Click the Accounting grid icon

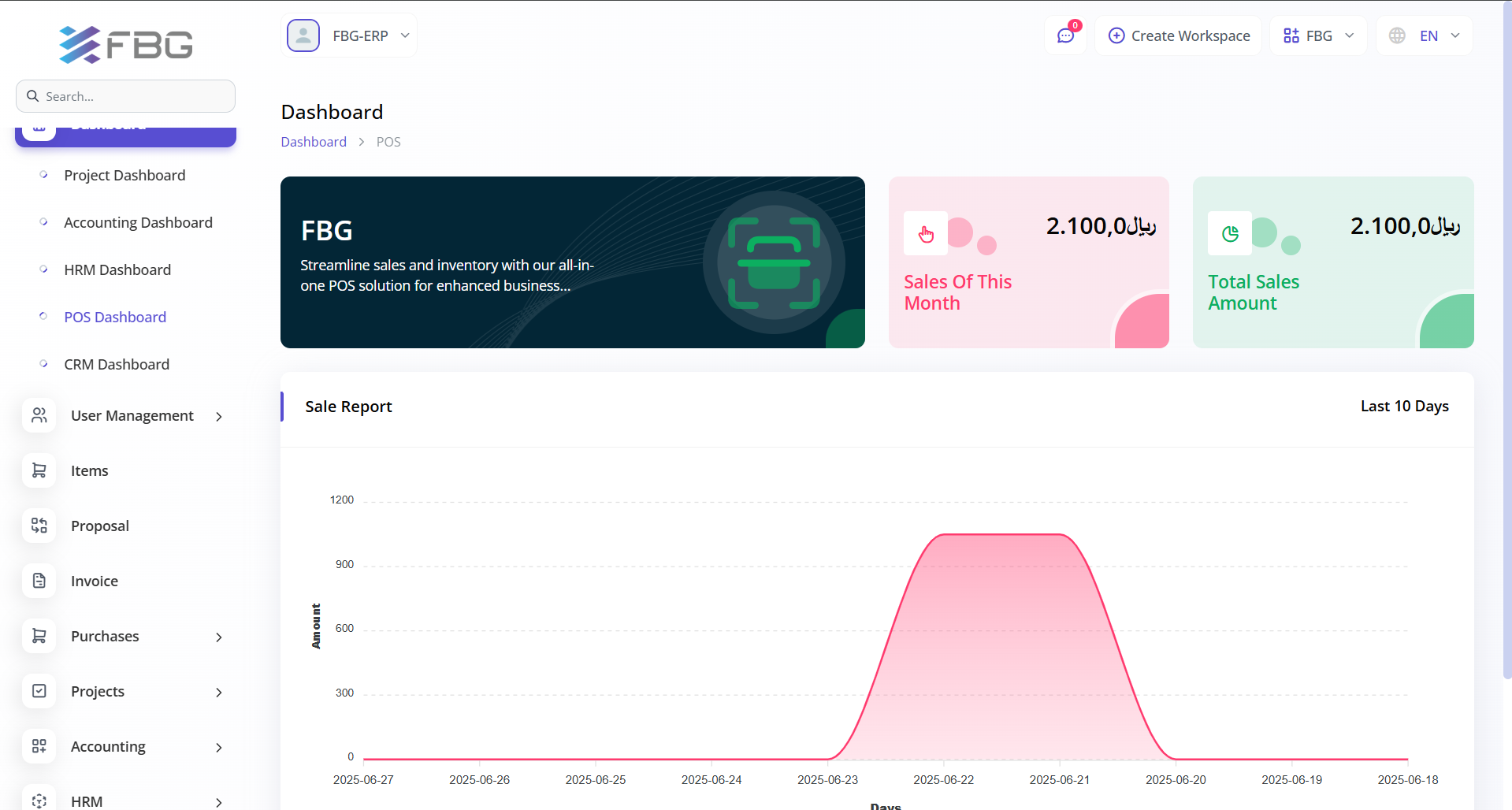(39, 746)
